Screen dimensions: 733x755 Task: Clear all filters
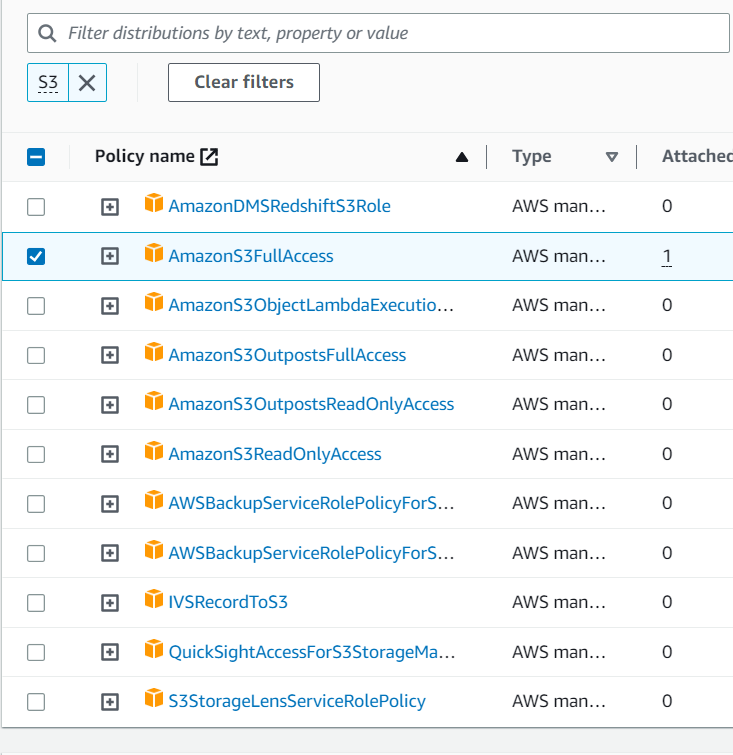pyautogui.click(x=244, y=82)
